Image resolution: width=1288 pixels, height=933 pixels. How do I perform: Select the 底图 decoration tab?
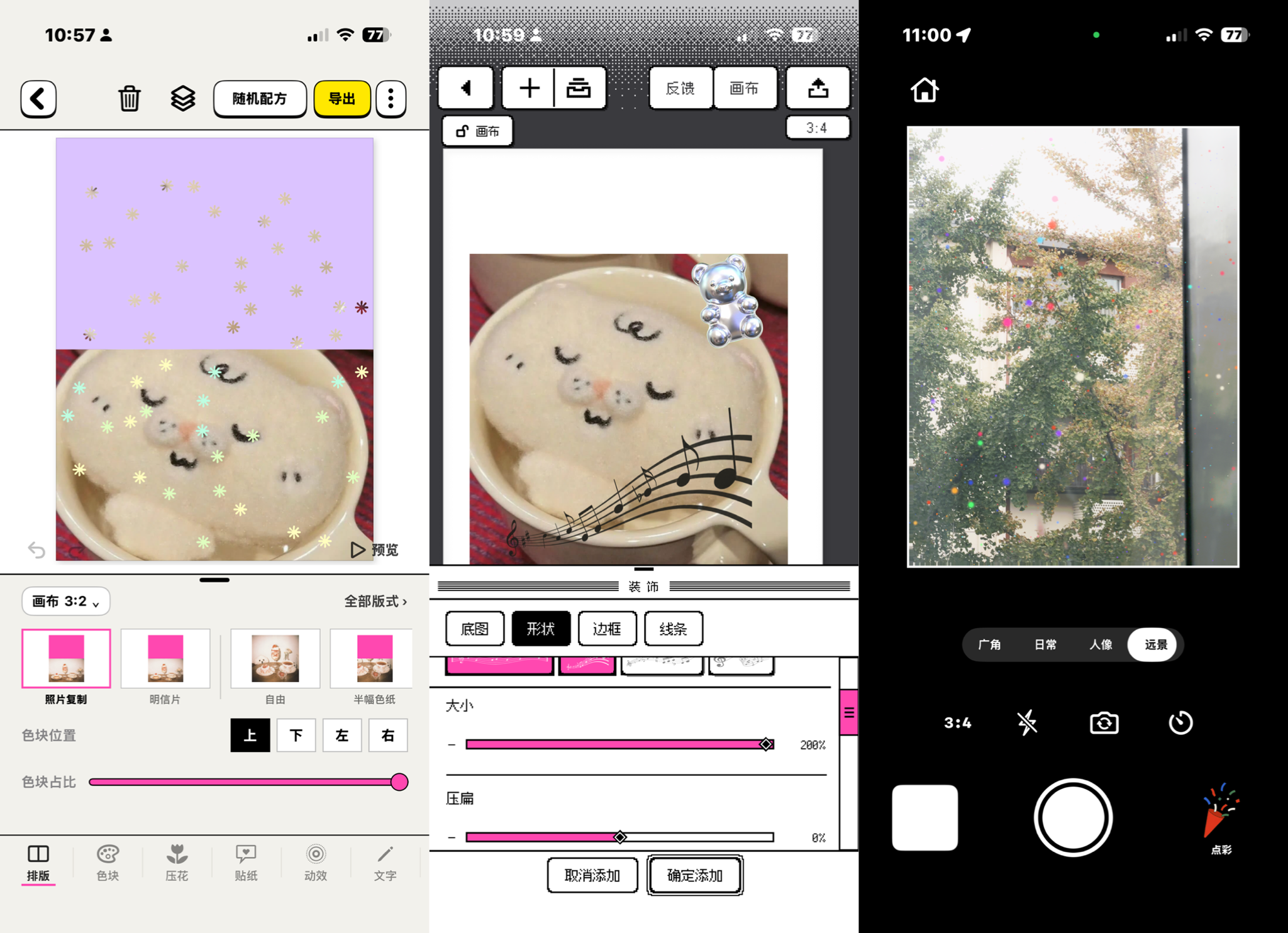click(x=475, y=629)
